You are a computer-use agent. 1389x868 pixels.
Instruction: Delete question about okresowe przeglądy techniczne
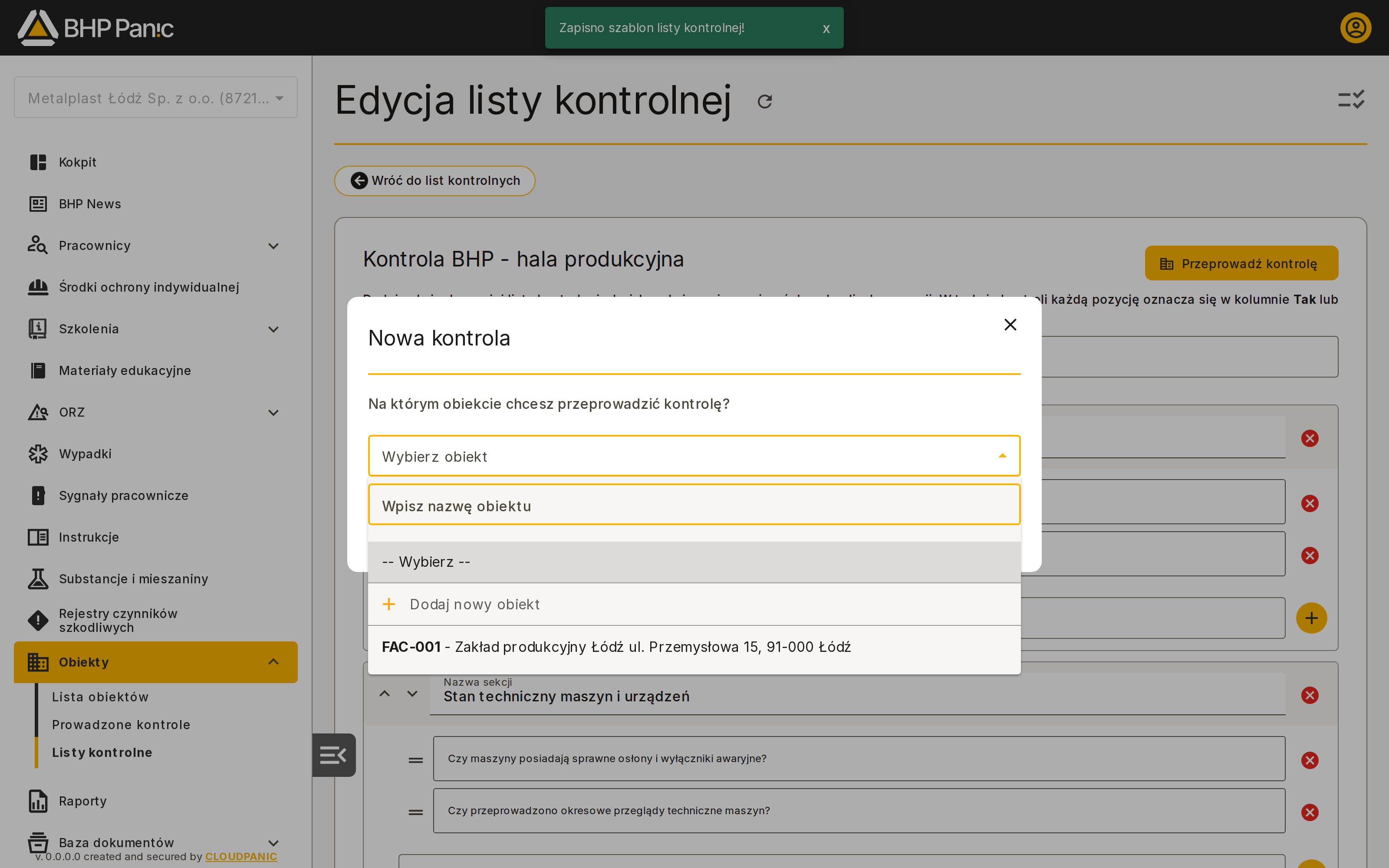tap(1310, 812)
